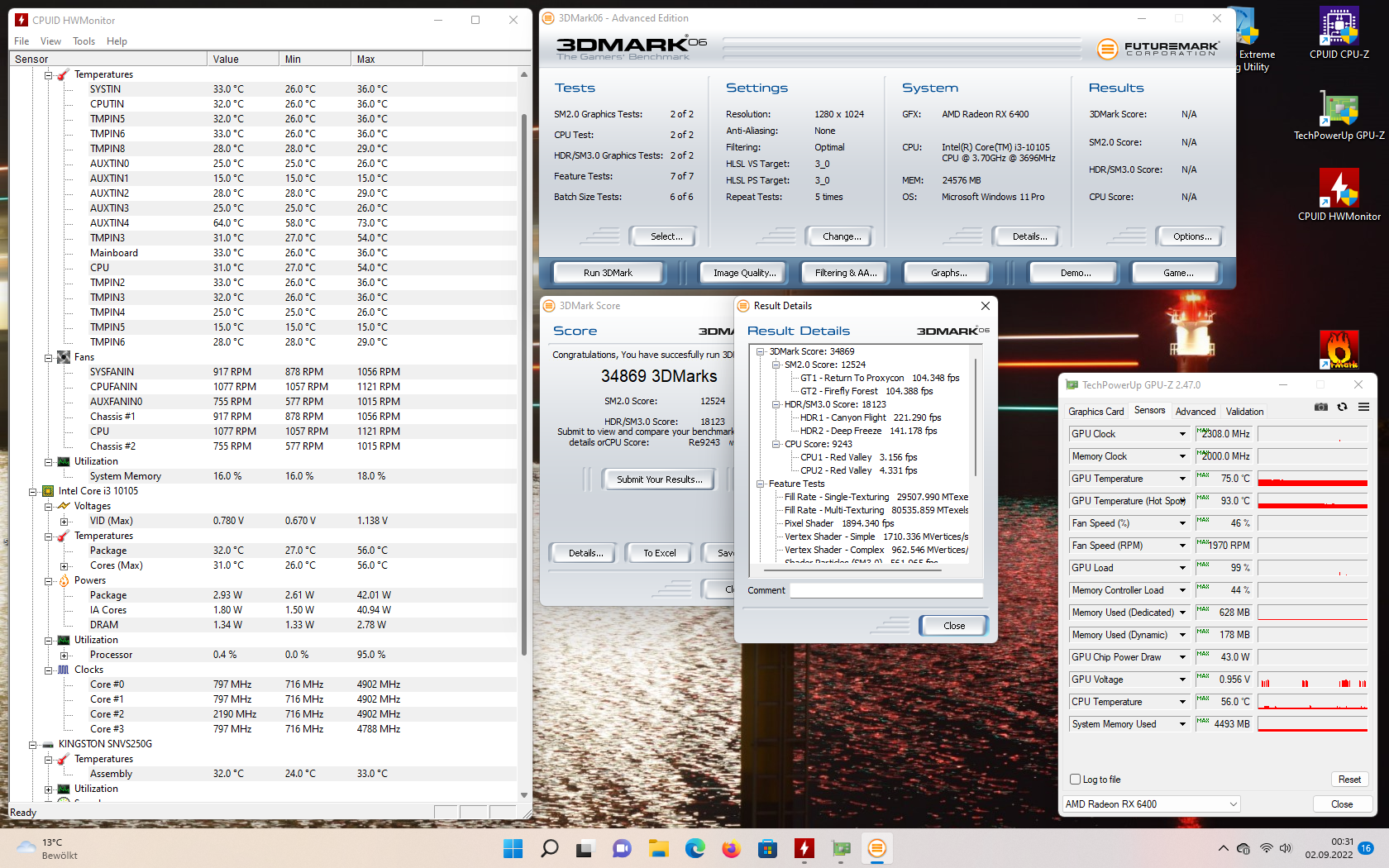The image size is (1389, 868).
Task: Open the Windows Start menu
Action: pos(513,848)
